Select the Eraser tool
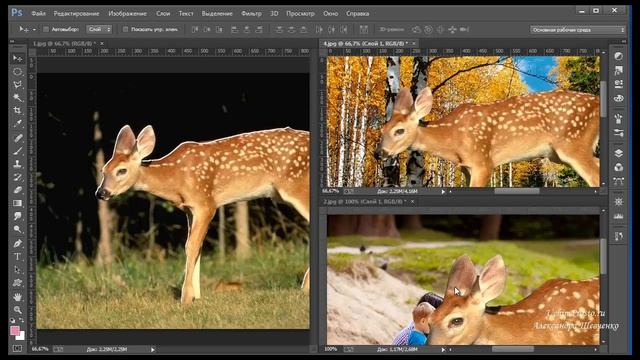This screenshot has width=640, height=360. [x=17, y=190]
